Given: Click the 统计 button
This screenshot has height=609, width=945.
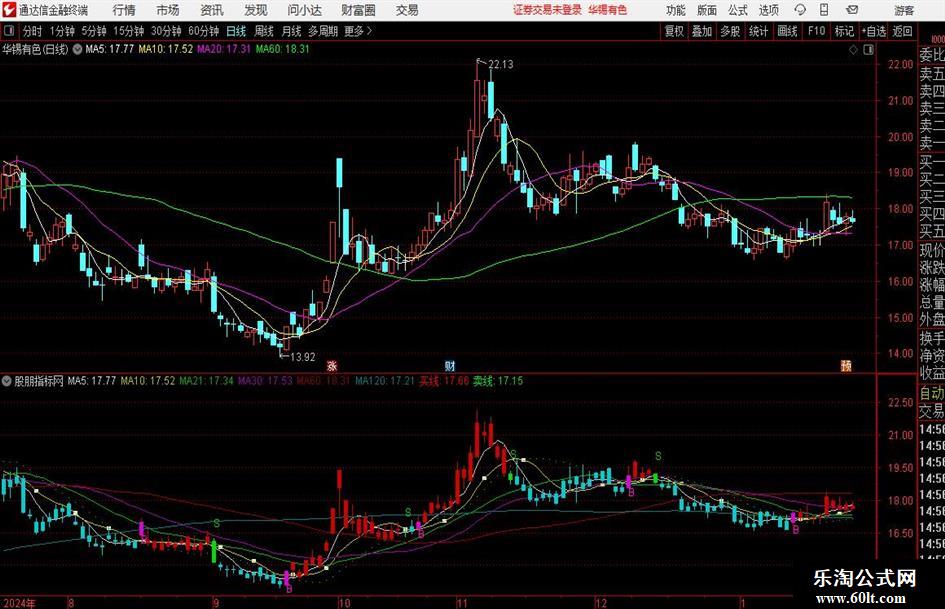Looking at the screenshot, I should (x=758, y=31).
